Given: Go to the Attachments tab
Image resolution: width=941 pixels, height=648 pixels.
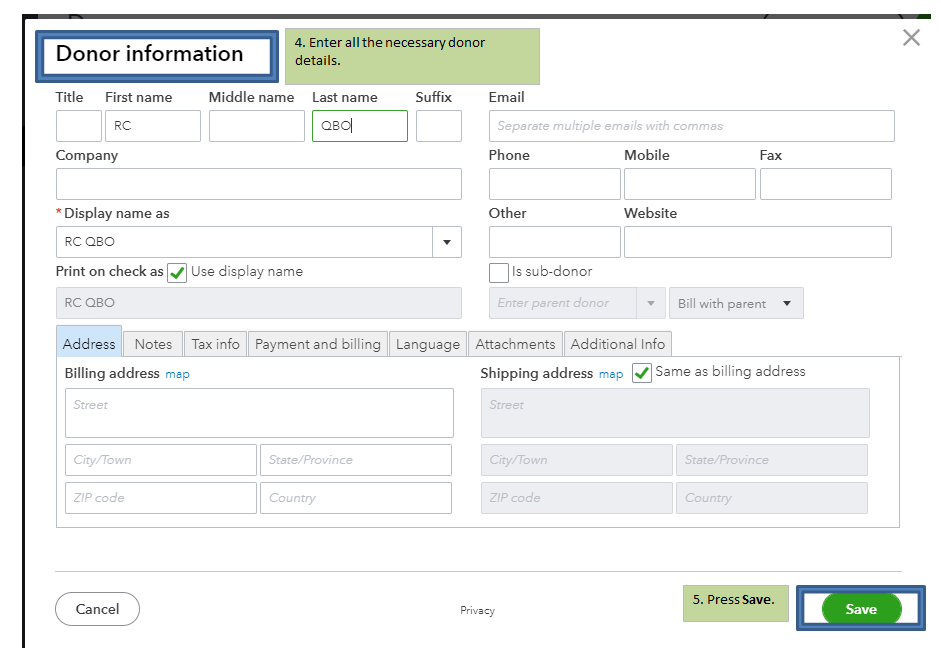Looking at the screenshot, I should coord(515,344).
